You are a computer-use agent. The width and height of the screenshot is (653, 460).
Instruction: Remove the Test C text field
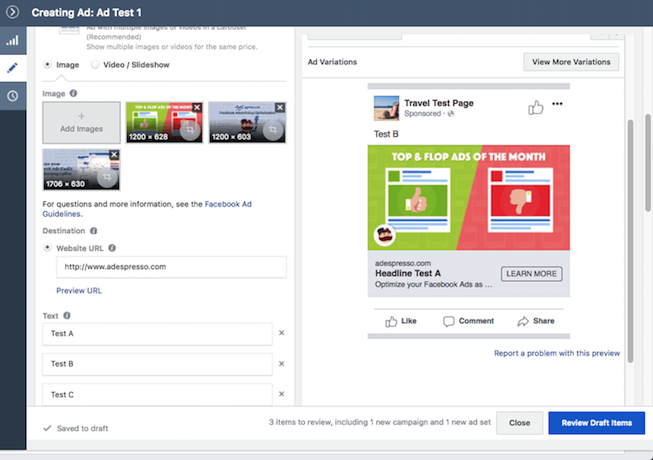click(282, 394)
